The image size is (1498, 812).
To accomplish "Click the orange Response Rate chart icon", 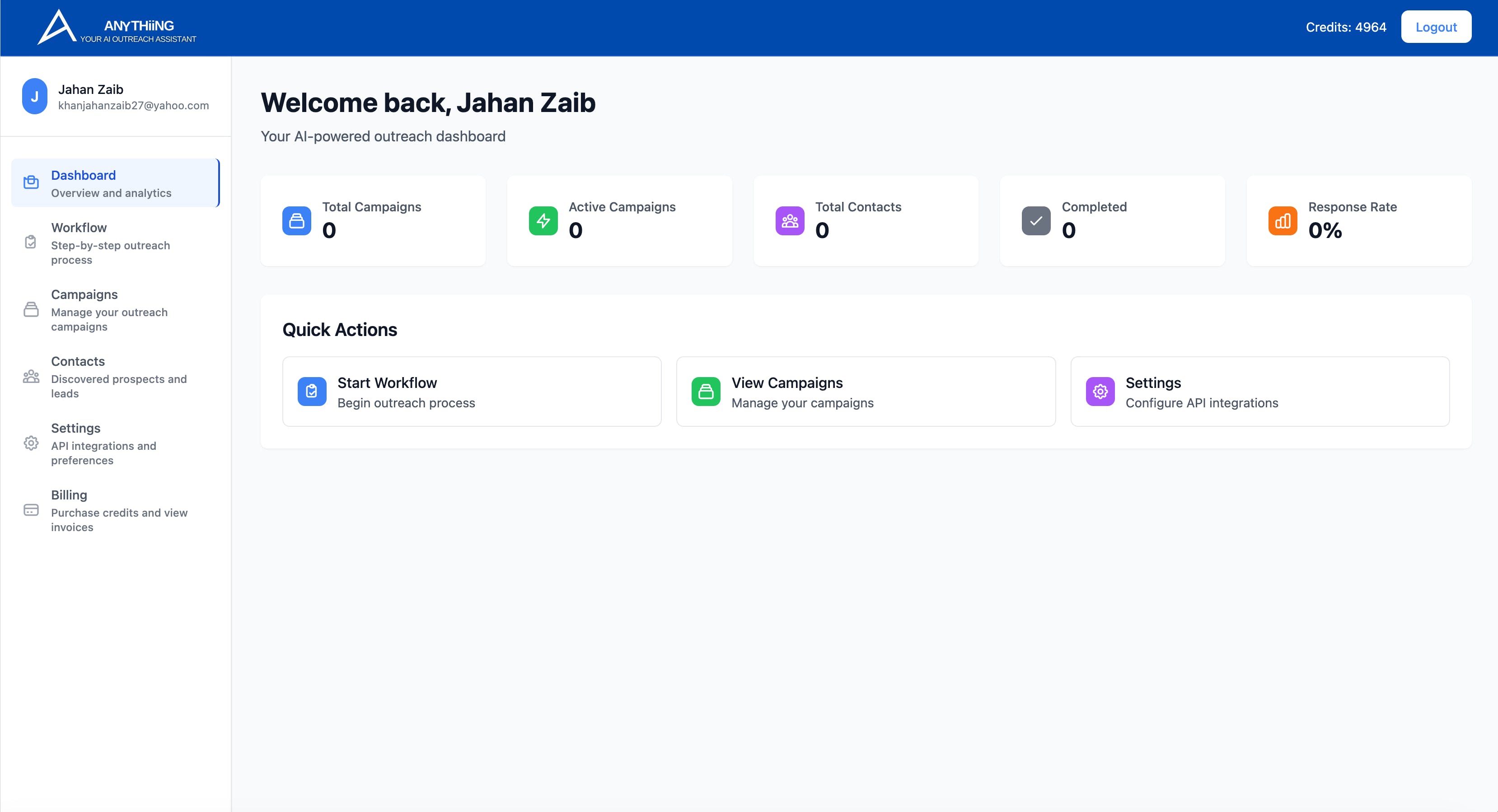I will click(1282, 221).
